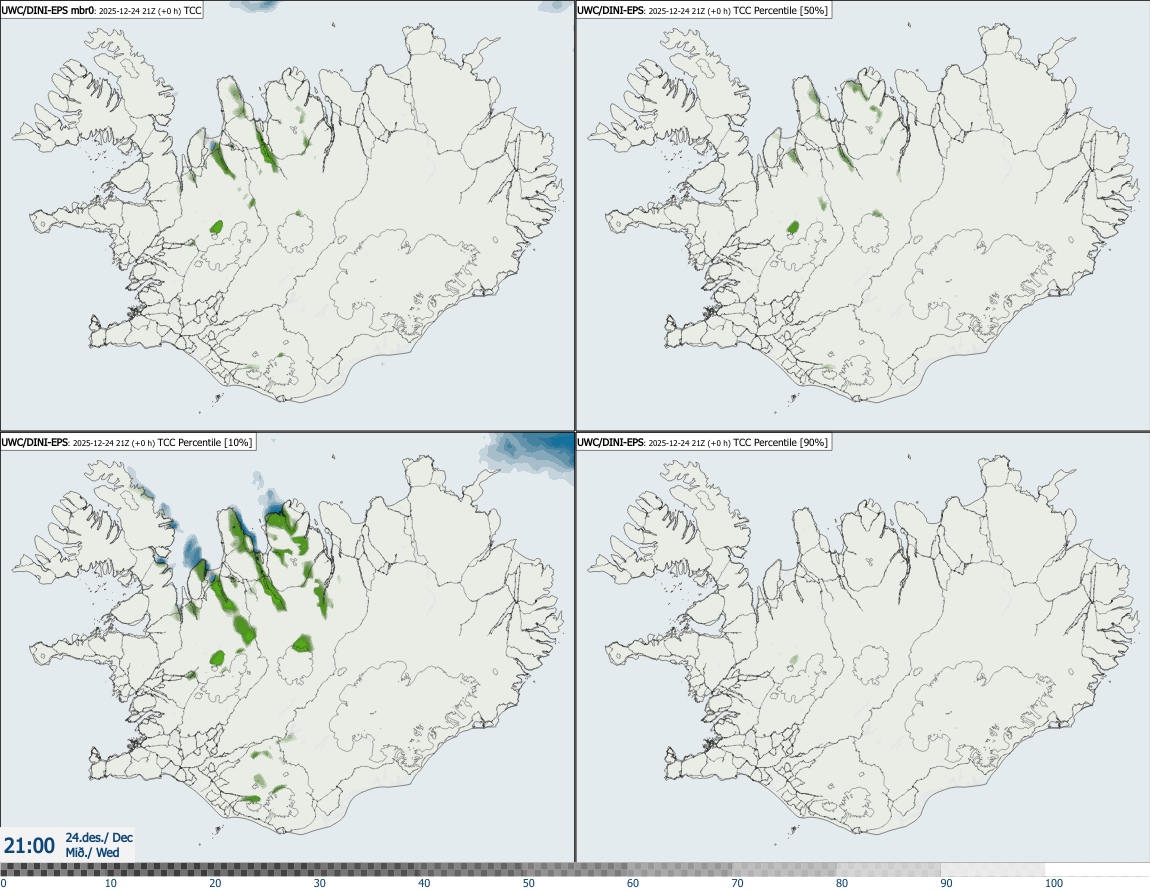Select color bar segment between 90 and 100

pos(993,870)
